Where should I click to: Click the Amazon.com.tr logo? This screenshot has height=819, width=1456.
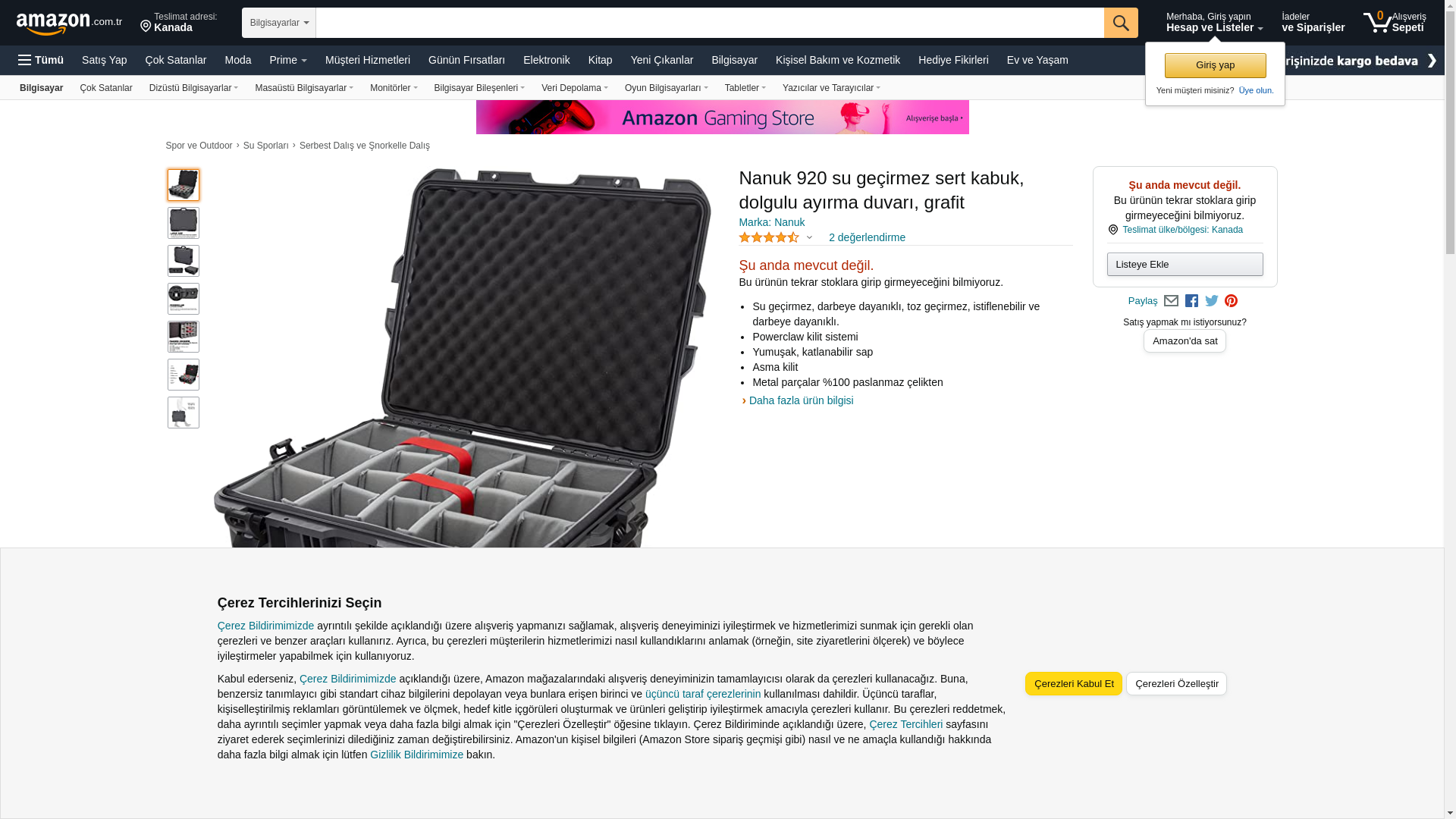tap(69, 24)
